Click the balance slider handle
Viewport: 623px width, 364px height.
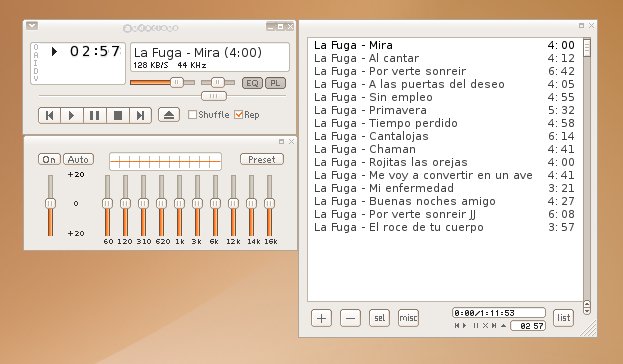coord(218,83)
